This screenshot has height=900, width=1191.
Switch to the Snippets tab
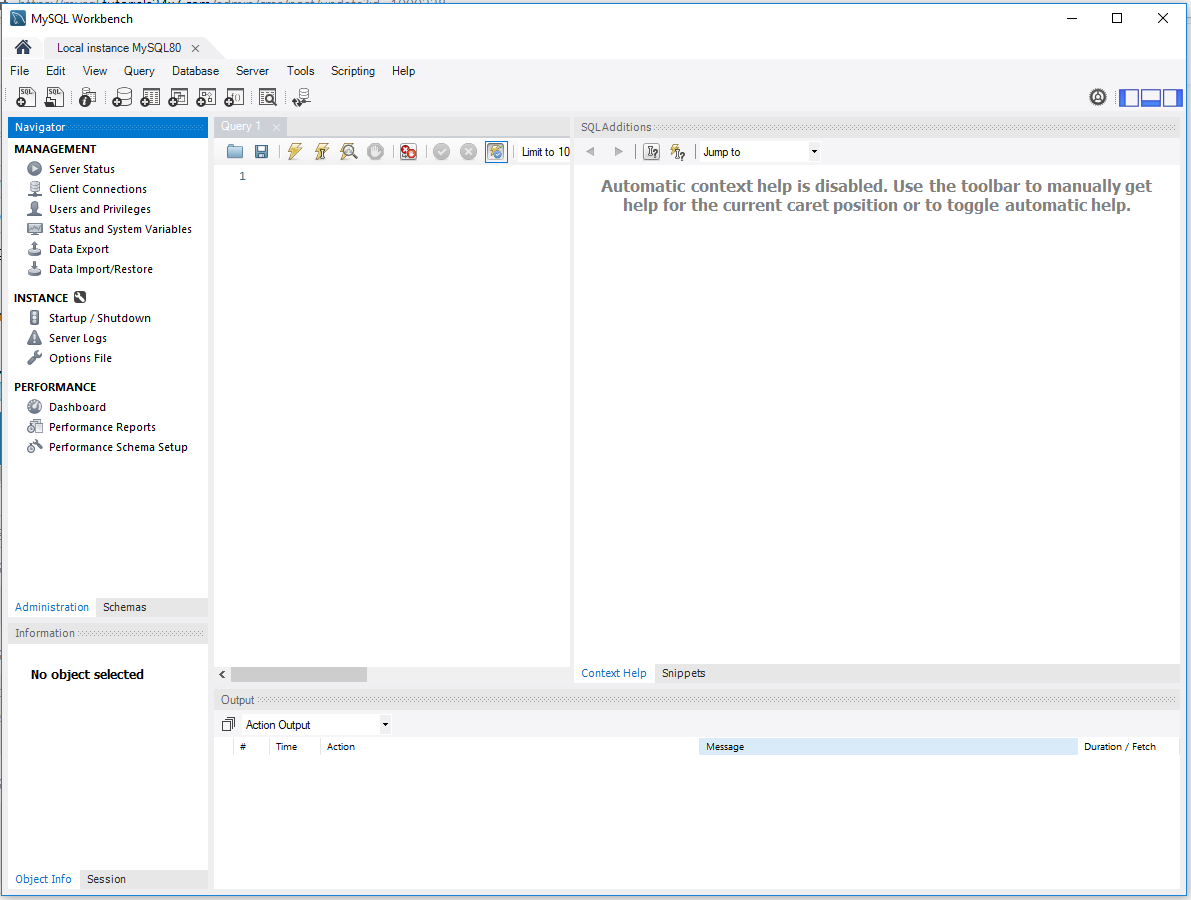pyautogui.click(x=684, y=673)
